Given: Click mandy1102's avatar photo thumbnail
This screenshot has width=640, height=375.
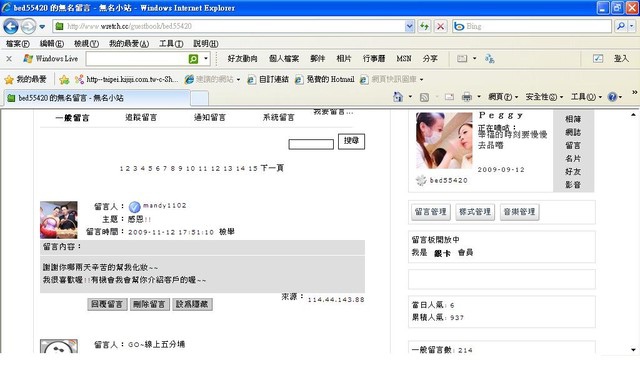Looking at the screenshot, I should [59, 220].
